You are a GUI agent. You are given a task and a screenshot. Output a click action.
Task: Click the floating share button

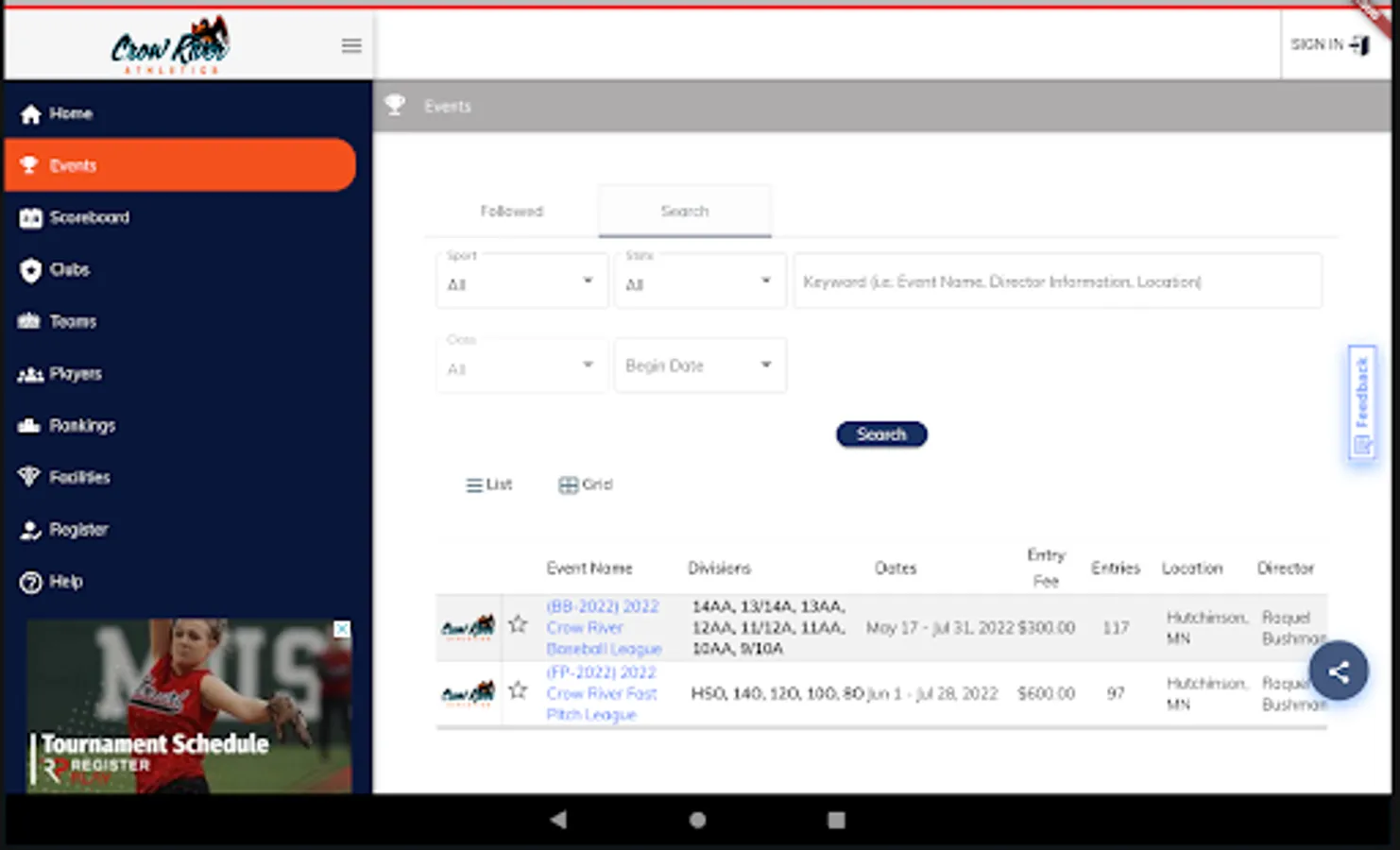pyautogui.click(x=1338, y=671)
